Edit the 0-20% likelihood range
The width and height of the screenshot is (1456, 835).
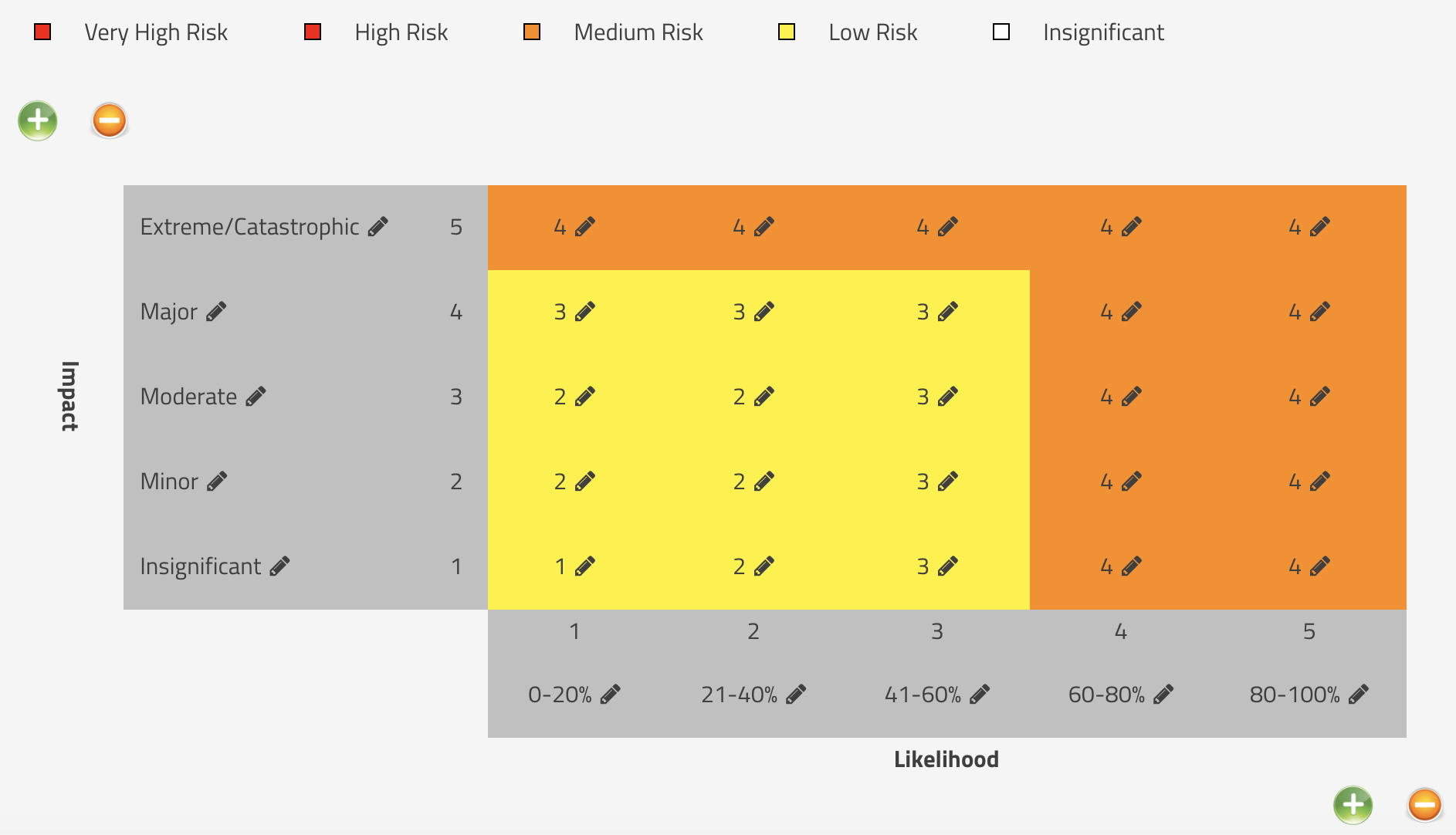[610, 693]
